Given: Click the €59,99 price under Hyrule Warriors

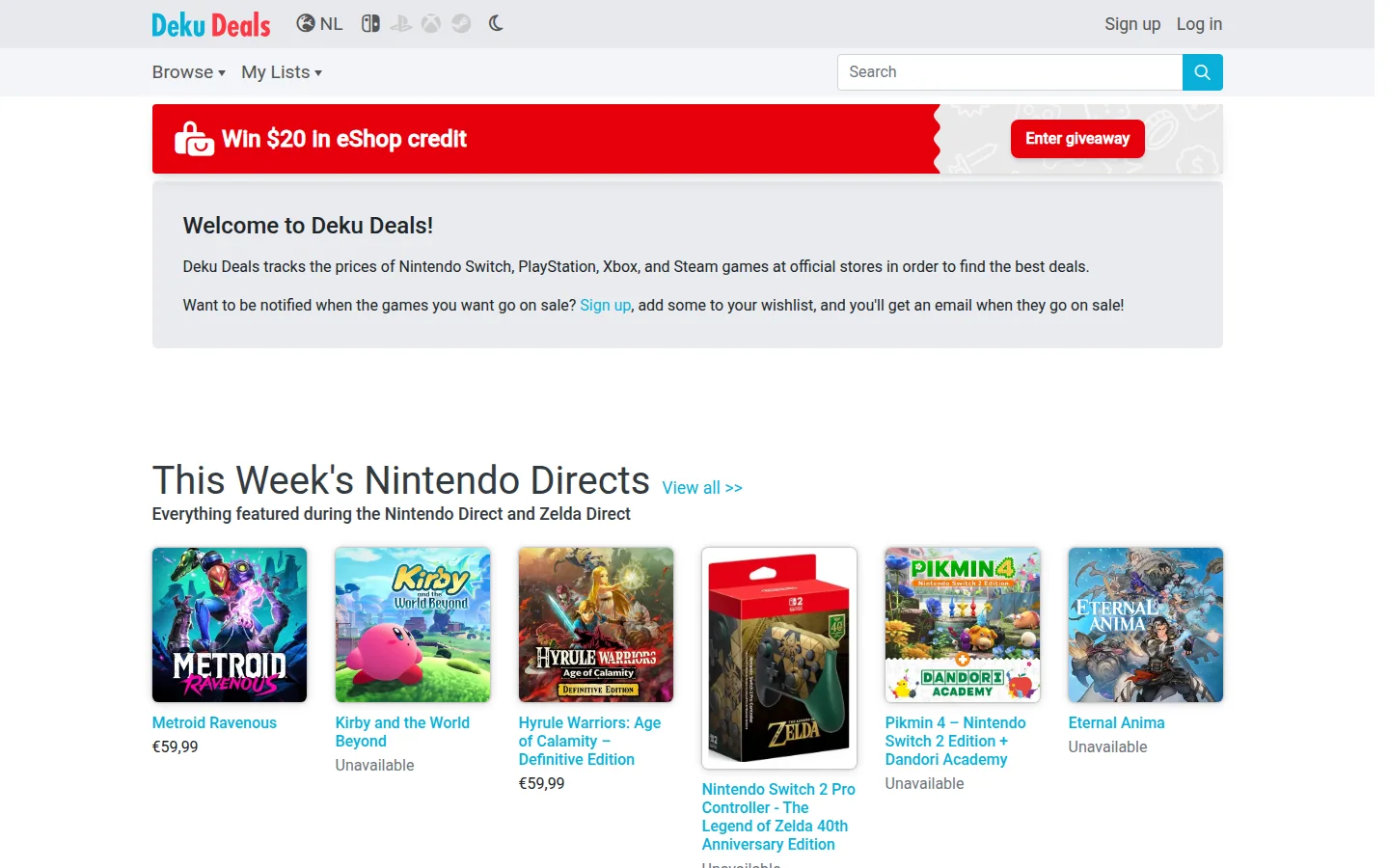Looking at the screenshot, I should (542, 783).
